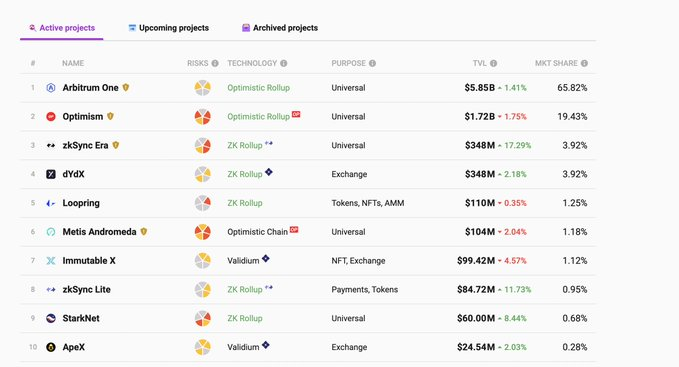Click the risk pie chart for Immutable X
This screenshot has height=367, width=679.
click(202, 261)
